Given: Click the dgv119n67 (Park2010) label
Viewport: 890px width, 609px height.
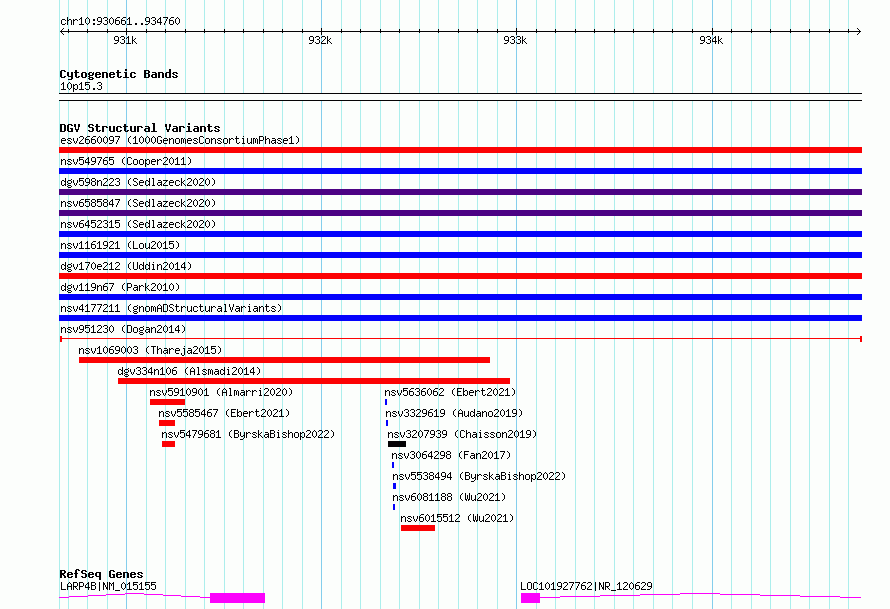Looking at the screenshot, I should click(120, 287).
